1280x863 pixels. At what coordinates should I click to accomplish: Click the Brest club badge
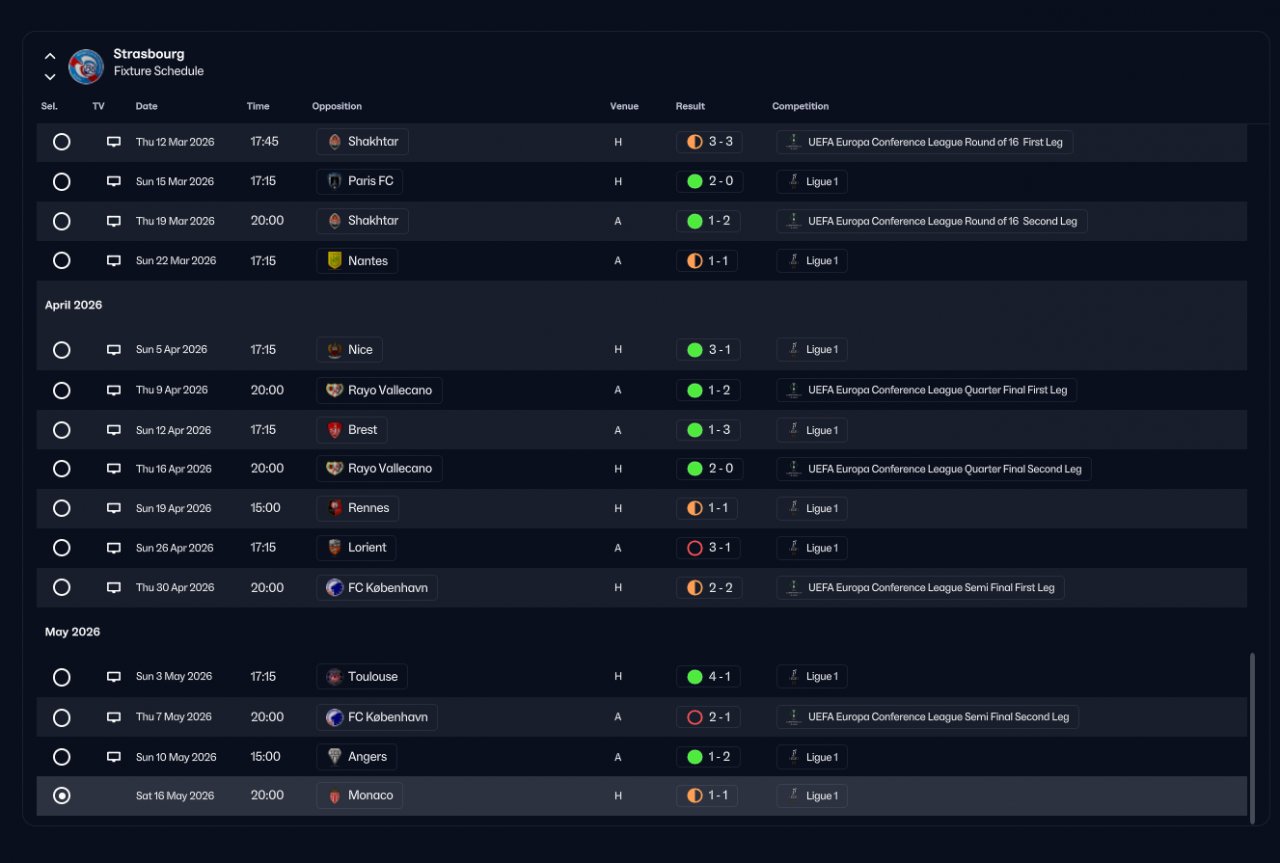tap(334, 430)
